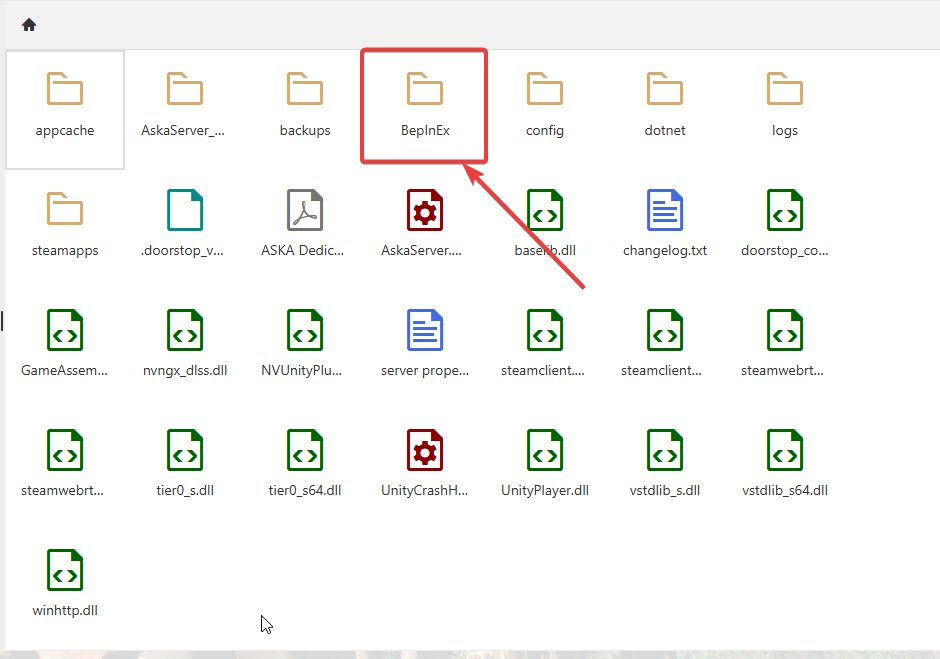Click the home breadcrumb icon
This screenshot has width=940, height=659.
(29, 25)
